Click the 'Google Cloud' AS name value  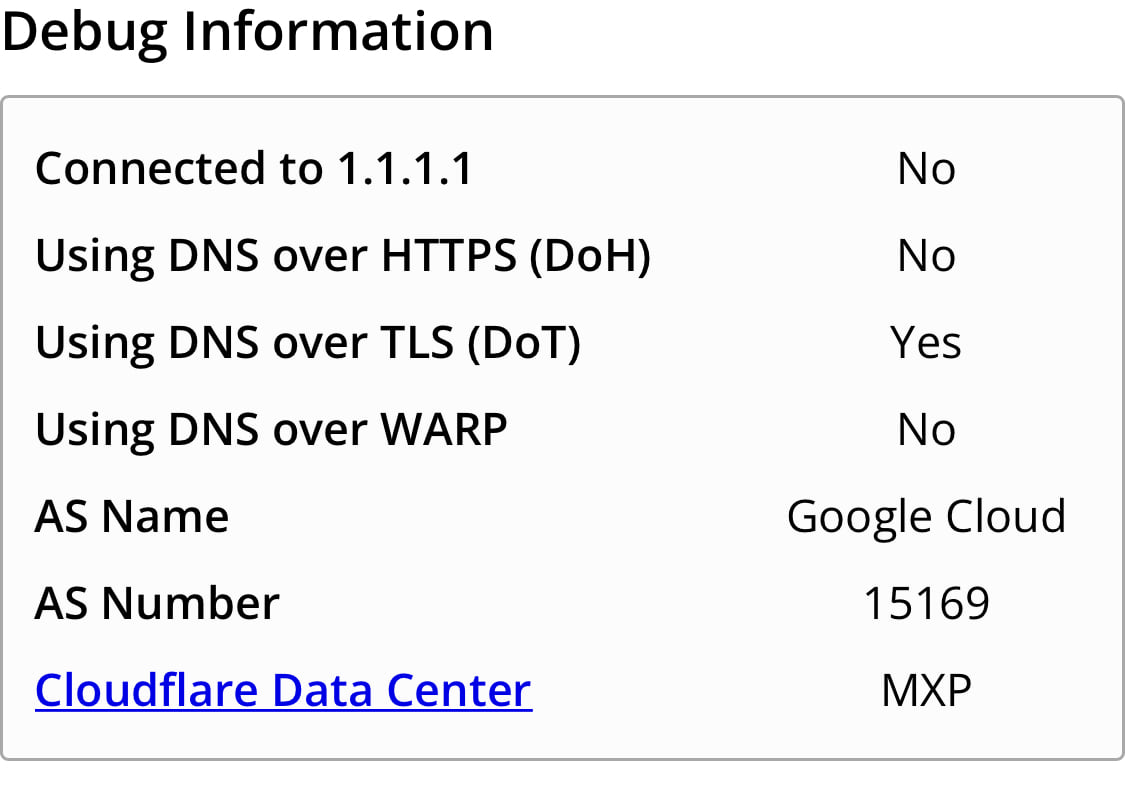926,518
